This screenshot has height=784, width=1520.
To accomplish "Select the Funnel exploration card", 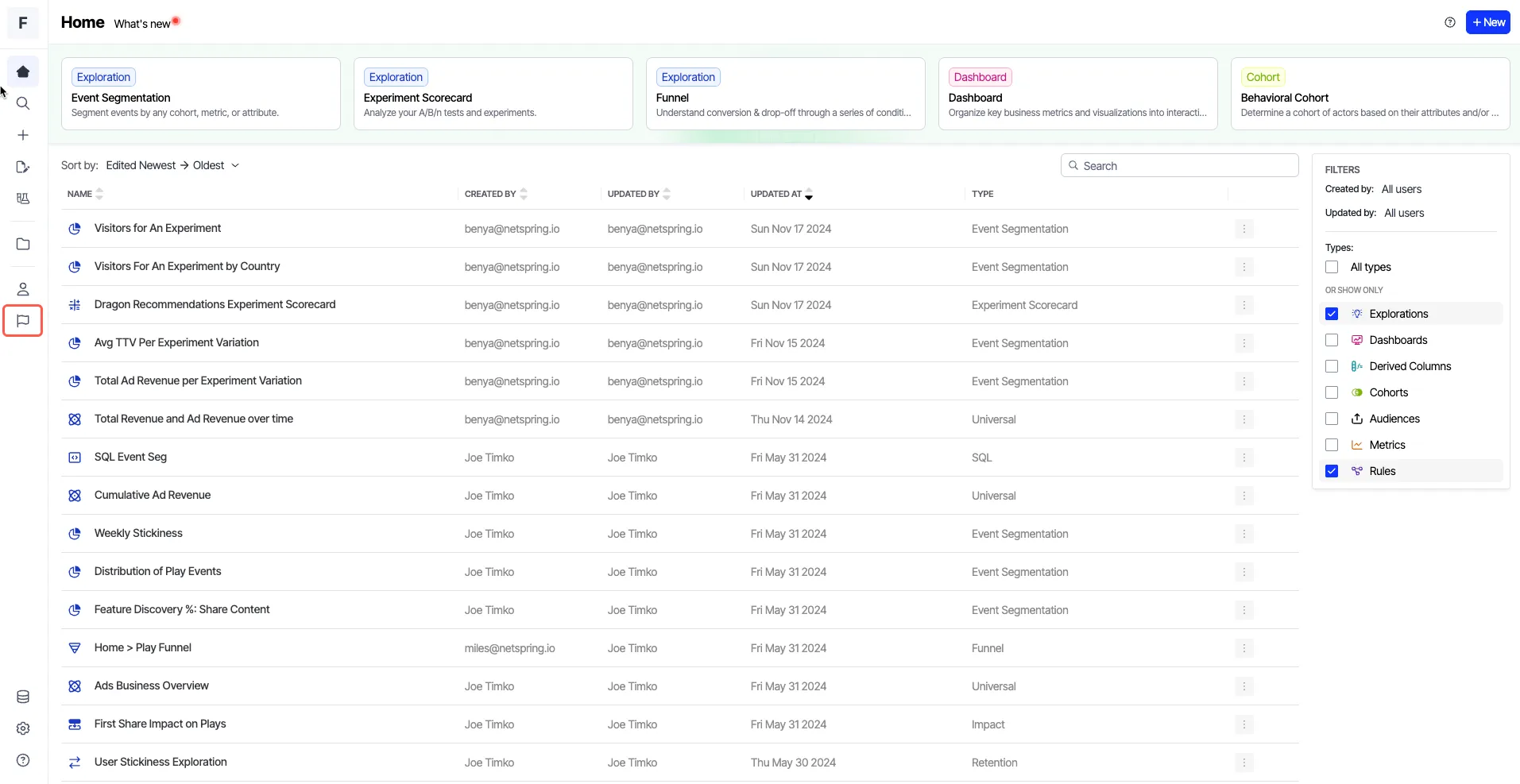I will coord(786,94).
